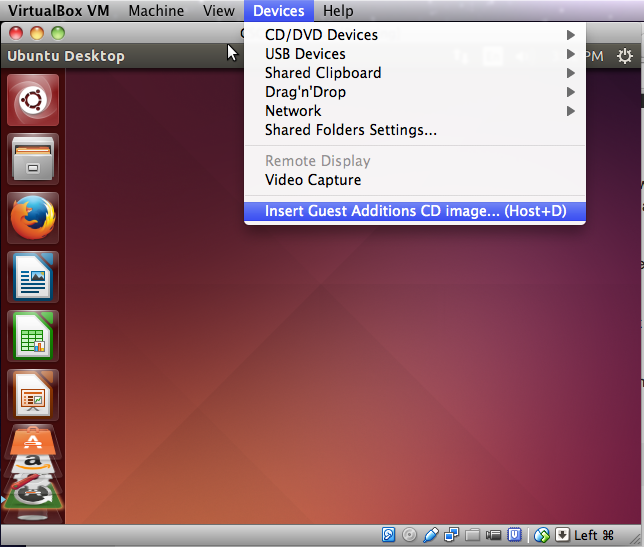
Task: Click the video capture status icon
Action: tap(493, 535)
